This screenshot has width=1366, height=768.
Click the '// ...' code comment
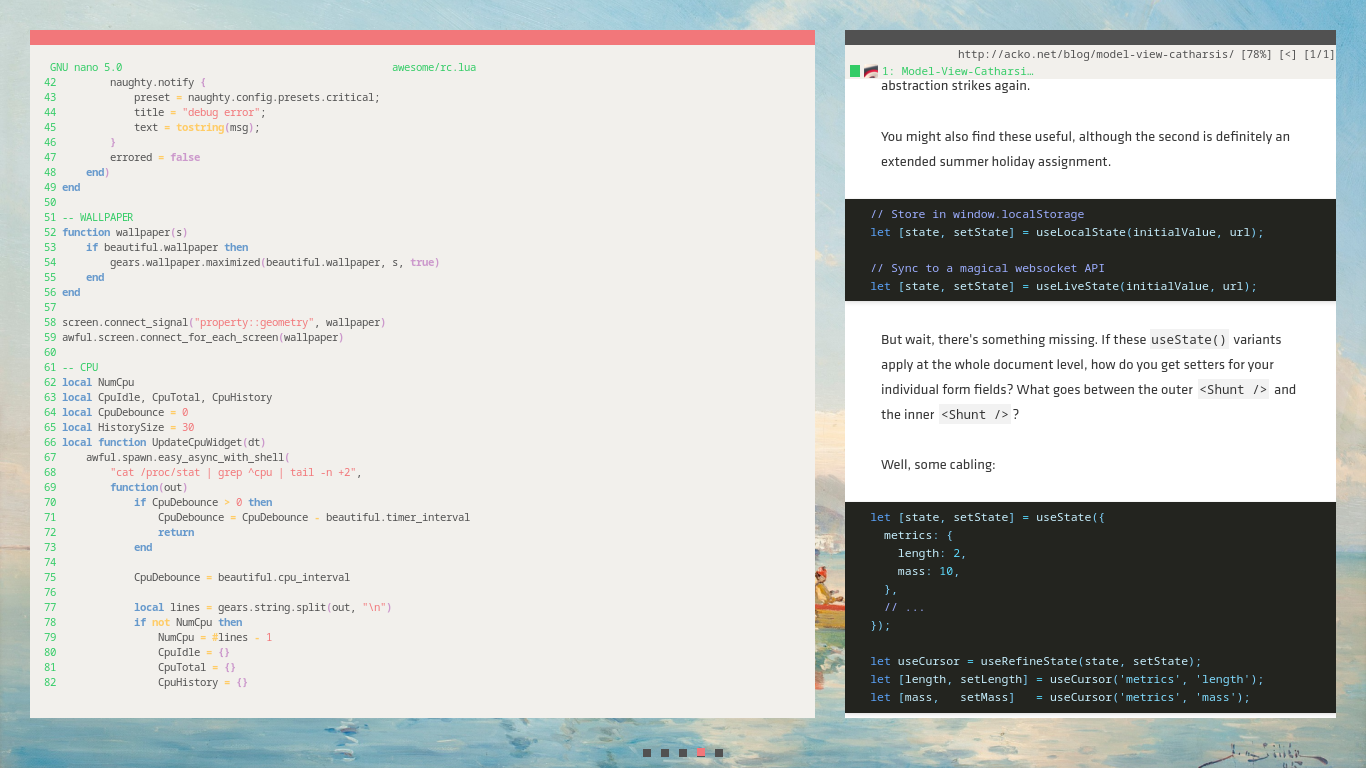[904, 607]
